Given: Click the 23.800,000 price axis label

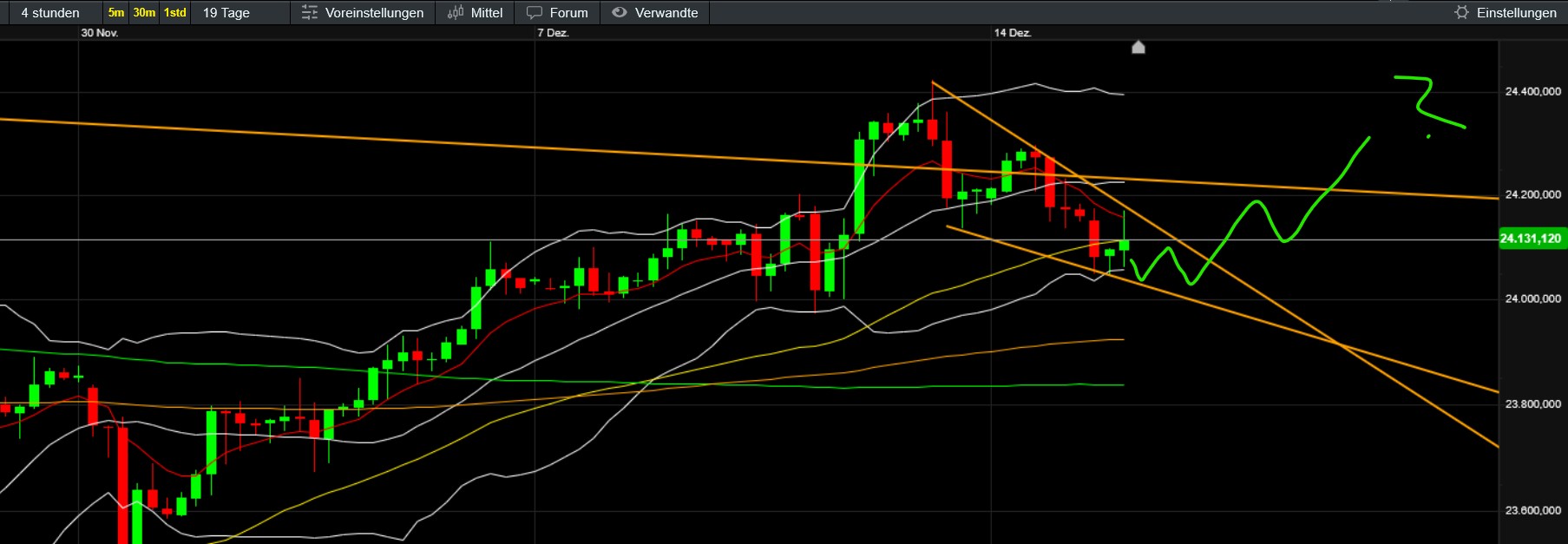Looking at the screenshot, I should pos(1532,404).
